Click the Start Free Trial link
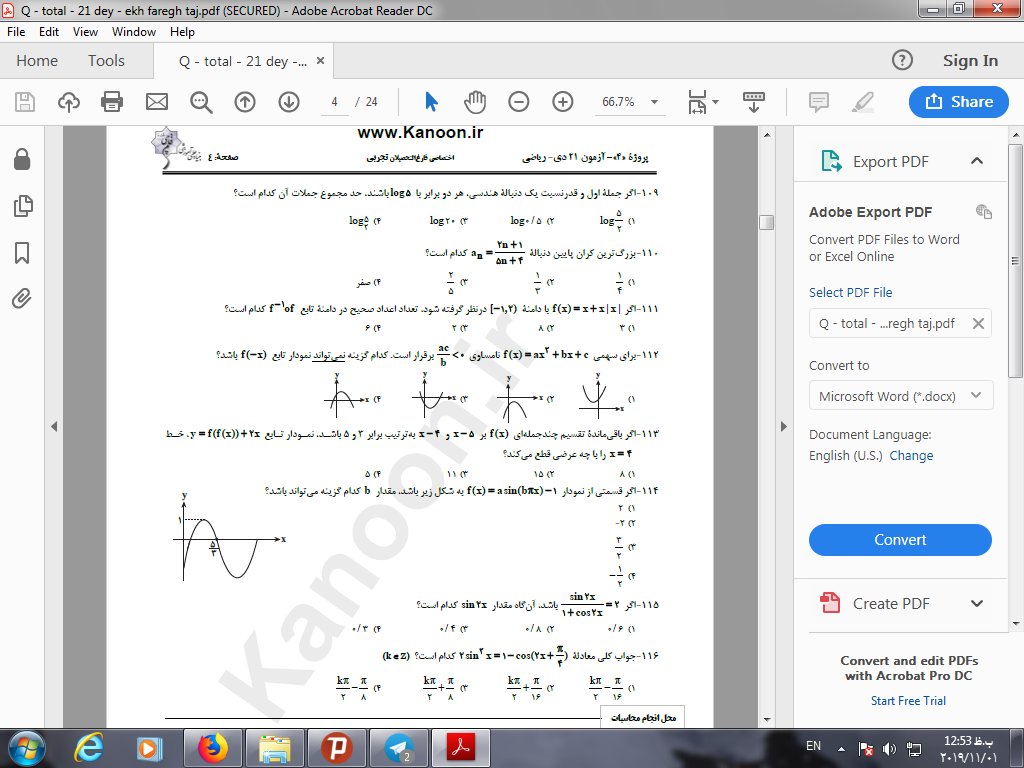 click(x=908, y=701)
